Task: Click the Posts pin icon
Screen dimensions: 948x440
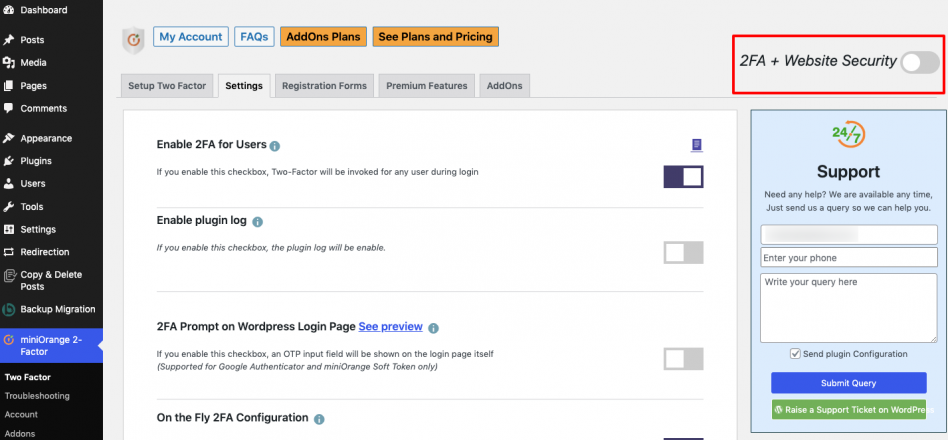Action: (x=8, y=40)
